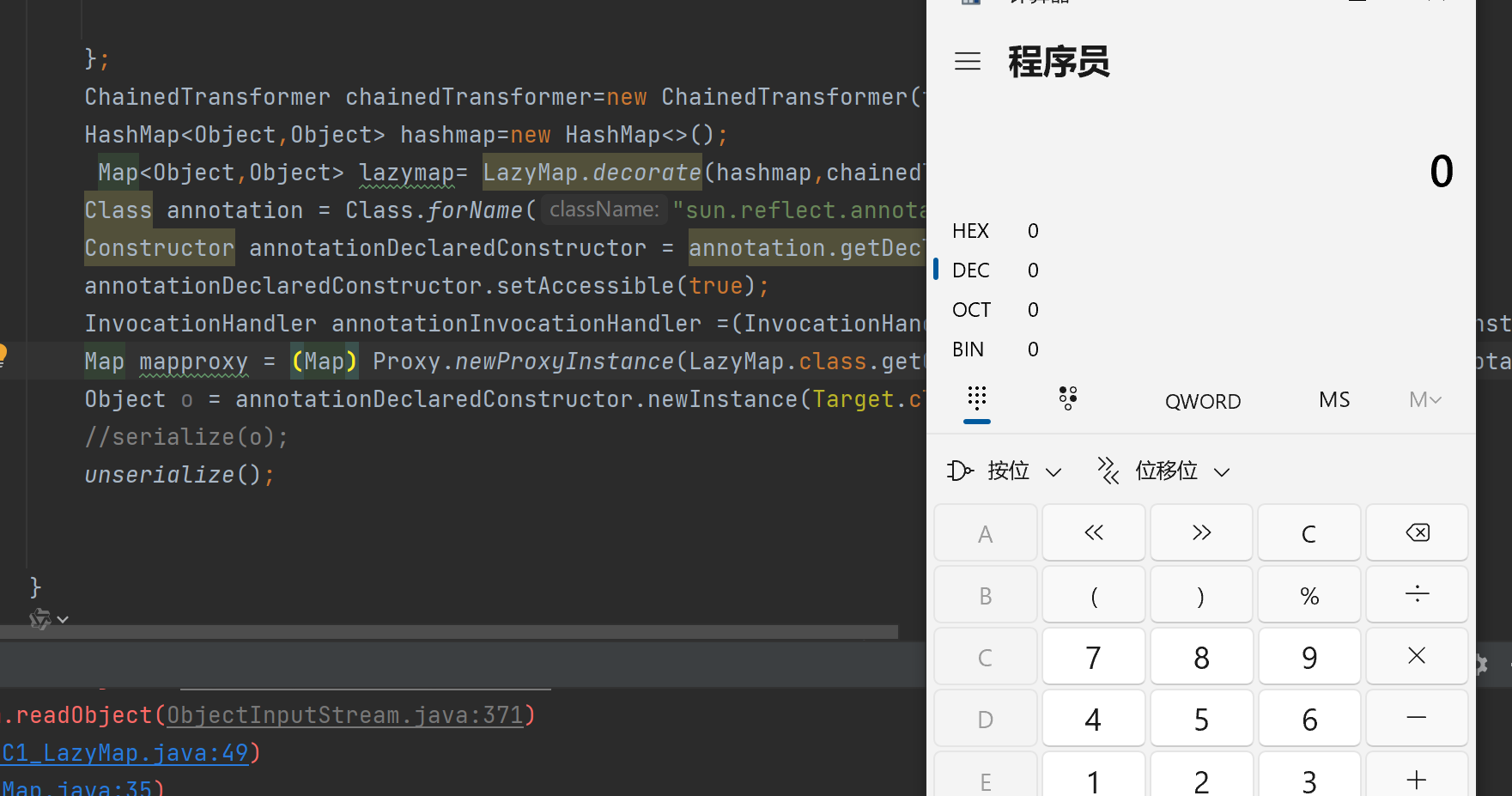The height and width of the screenshot is (796, 1512).
Task: Click the divide operator key
Action: pos(1417,595)
